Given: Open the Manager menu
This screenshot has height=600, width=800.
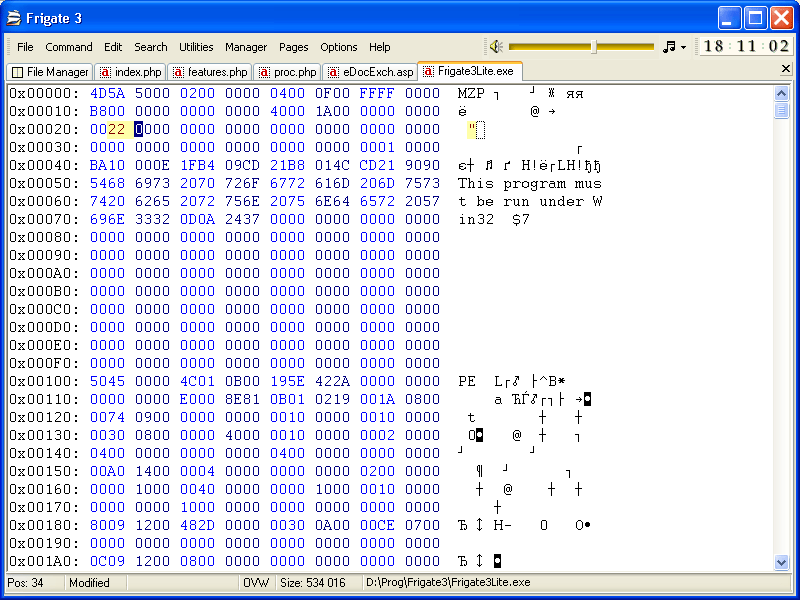Looking at the screenshot, I should (246, 47).
